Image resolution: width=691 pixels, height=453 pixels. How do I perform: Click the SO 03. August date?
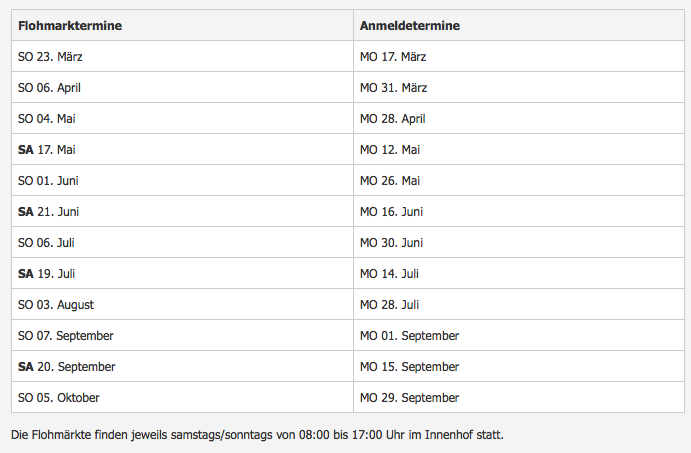[56, 304]
